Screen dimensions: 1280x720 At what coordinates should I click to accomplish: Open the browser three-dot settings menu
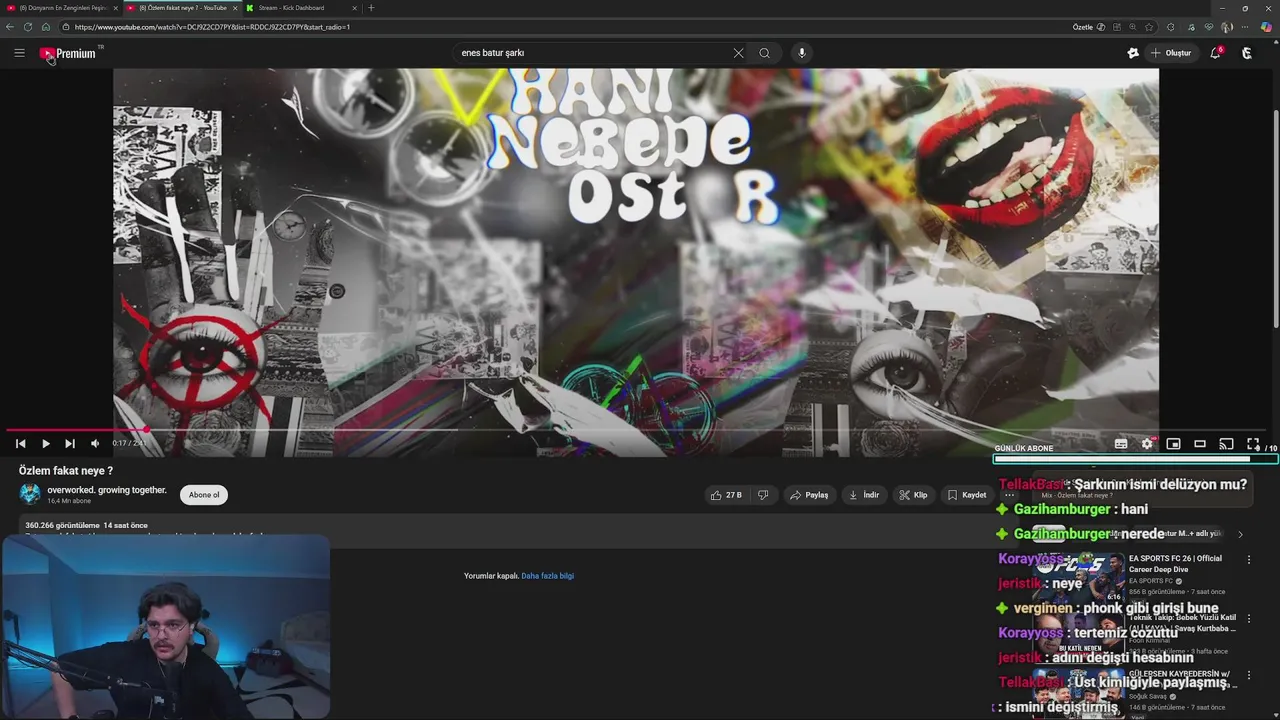click(1247, 27)
